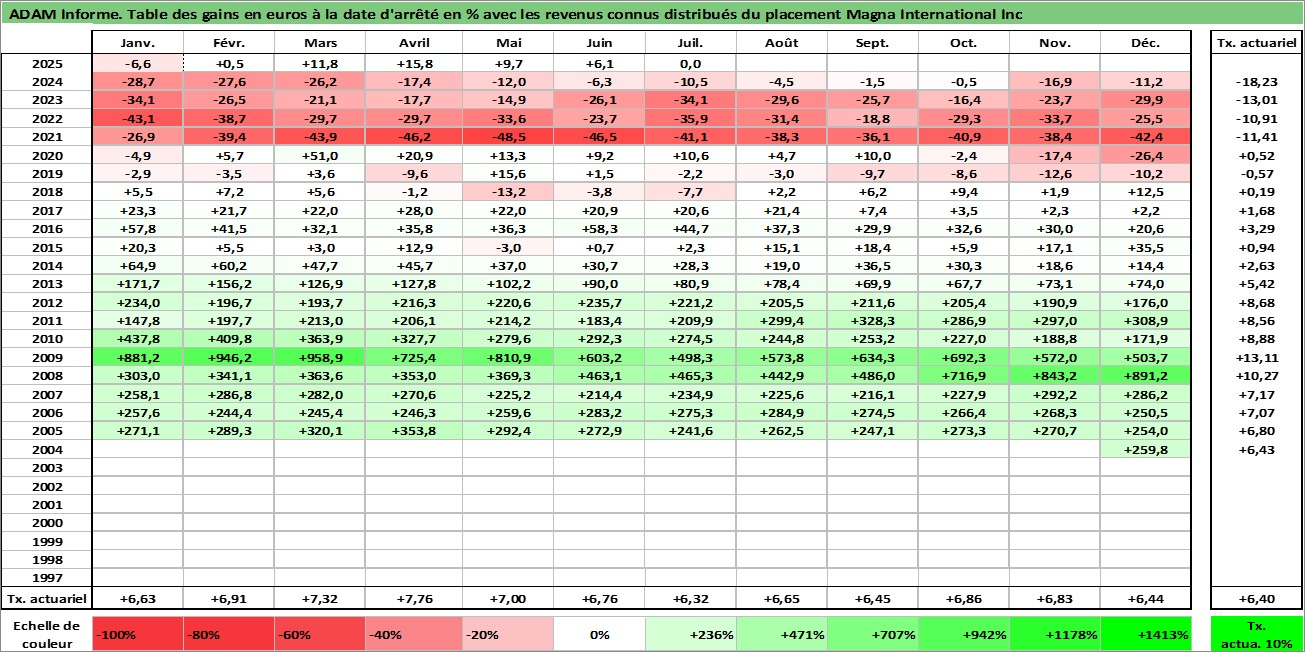The height and width of the screenshot is (652, 1305).
Task: Click 2024 actuarial rate value -18,23
Action: point(1256,82)
